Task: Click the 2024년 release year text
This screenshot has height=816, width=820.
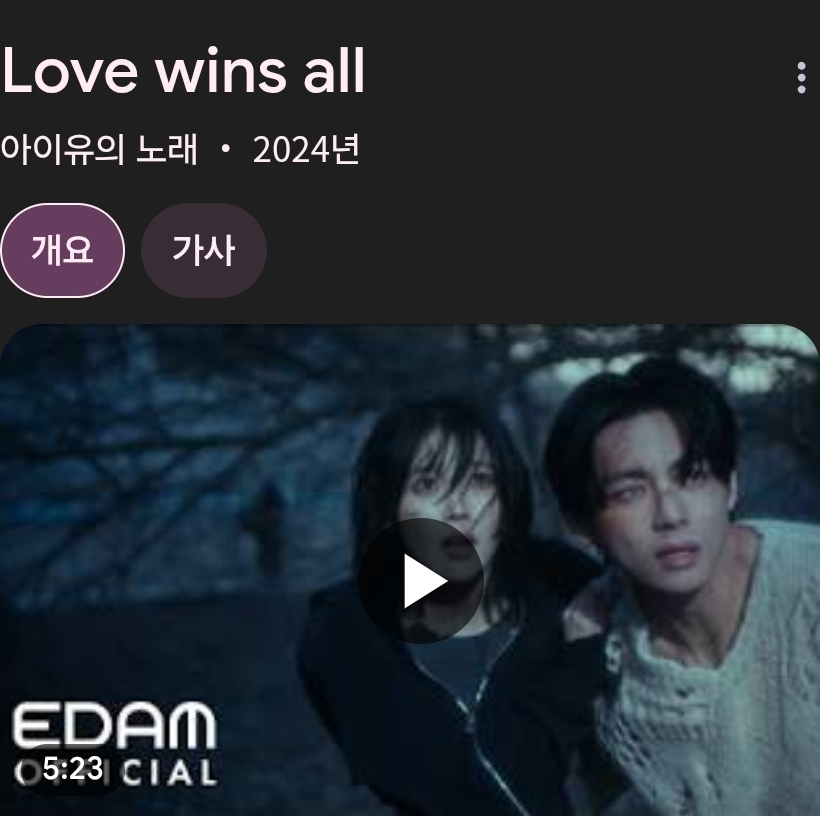Action: [306, 150]
